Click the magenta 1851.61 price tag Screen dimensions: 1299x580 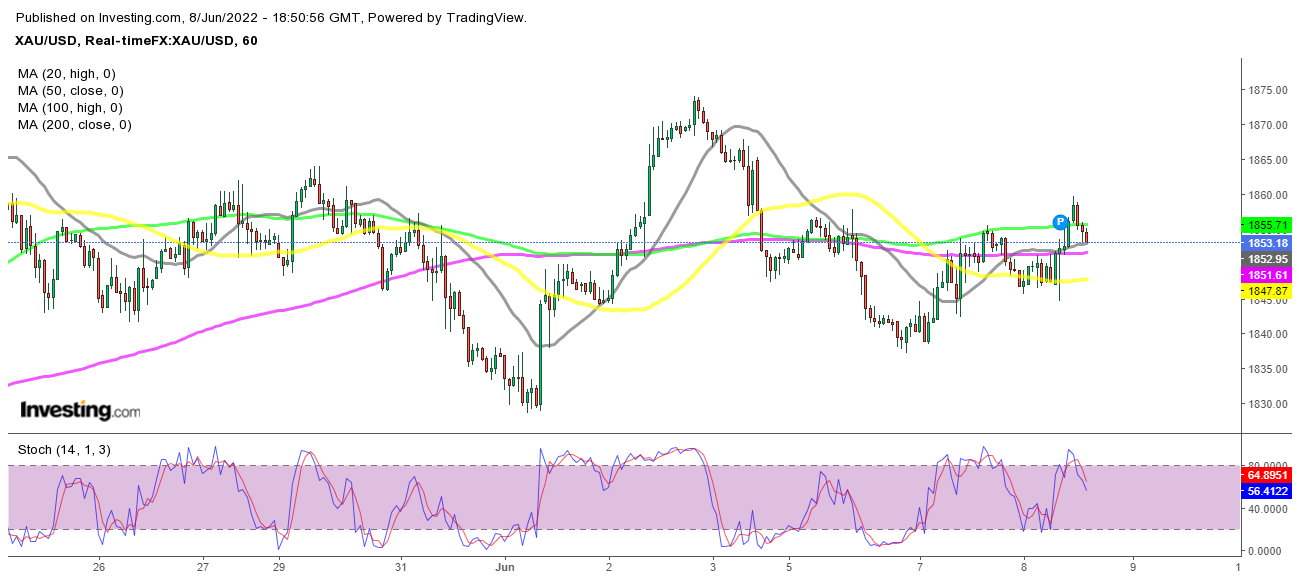pyautogui.click(x=1267, y=275)
